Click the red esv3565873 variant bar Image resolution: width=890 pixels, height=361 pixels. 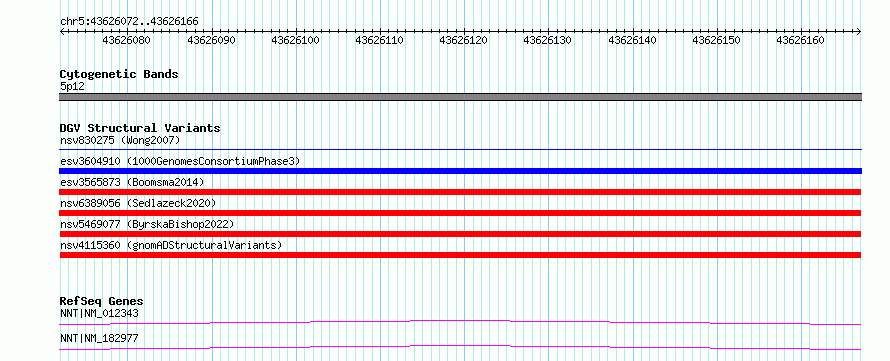(x=460, y=192)
